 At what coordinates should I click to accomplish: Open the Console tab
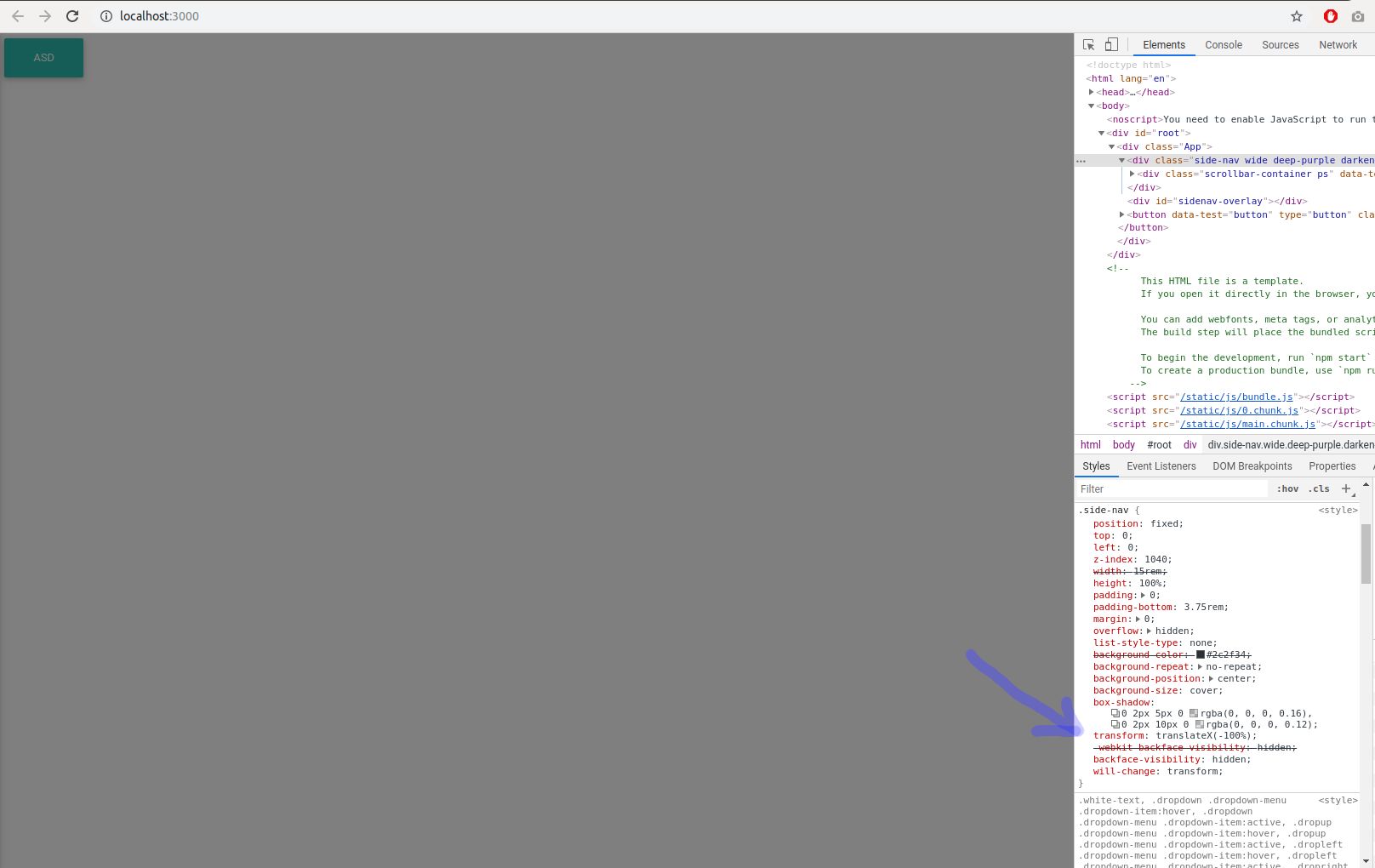pos(1224,44)
